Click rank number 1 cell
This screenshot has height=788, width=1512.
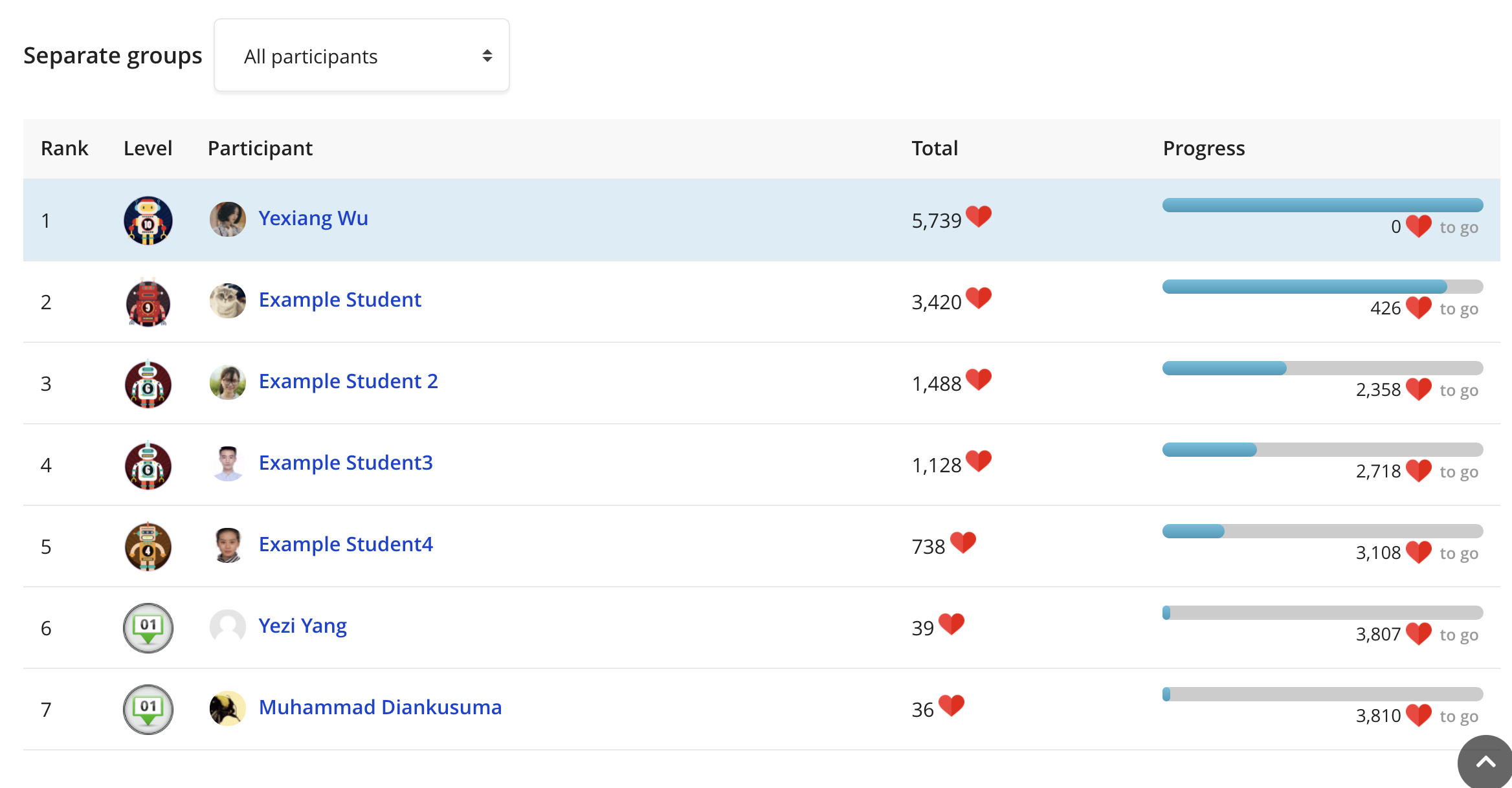coord(46,221)
